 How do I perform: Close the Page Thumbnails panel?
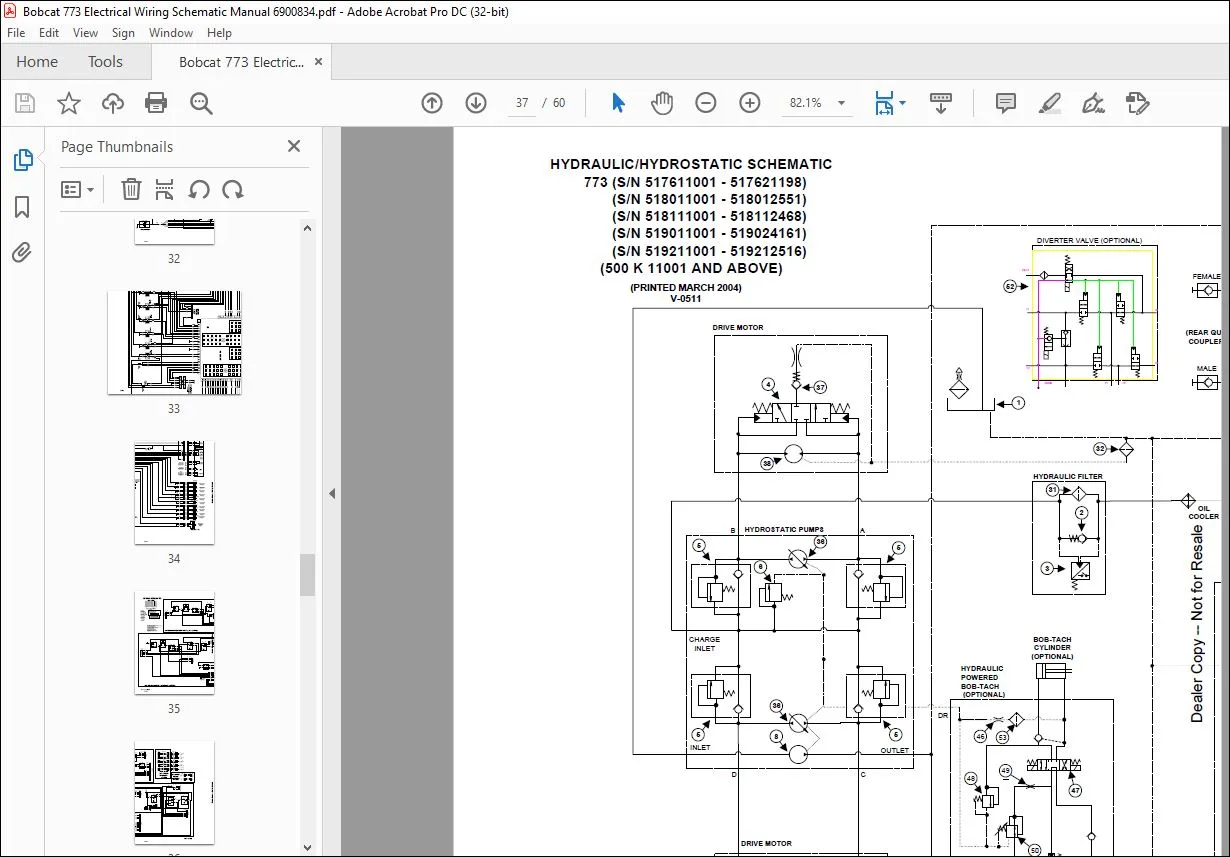coord(294,146)
